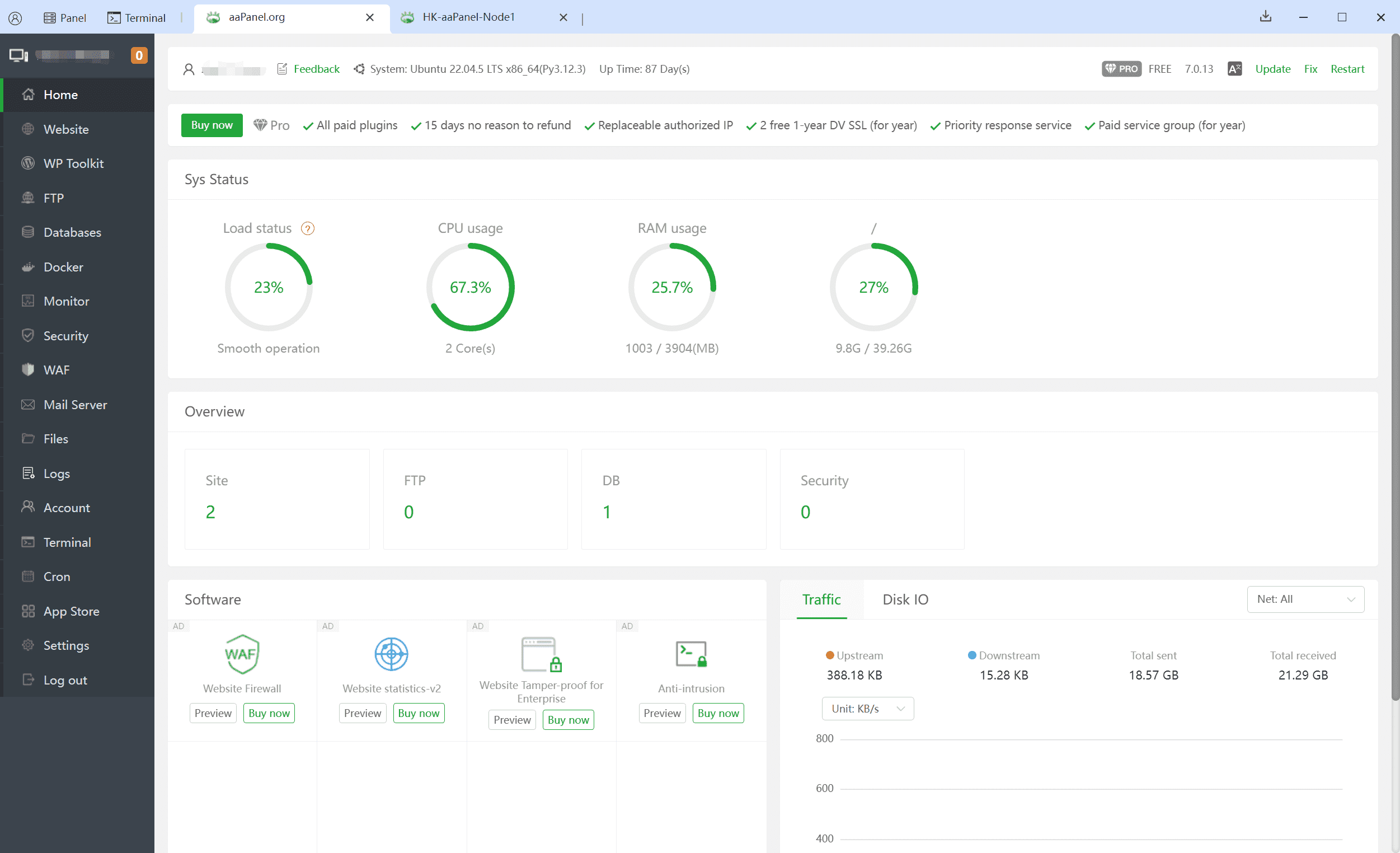1400x853 pixels.
Task: Open the Website Firewall WAF icon
Action: [242, 654]
